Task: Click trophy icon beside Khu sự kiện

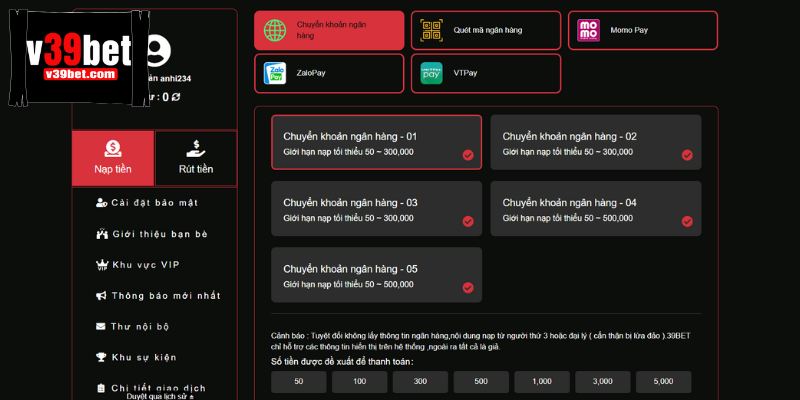Action: point(101,357)
